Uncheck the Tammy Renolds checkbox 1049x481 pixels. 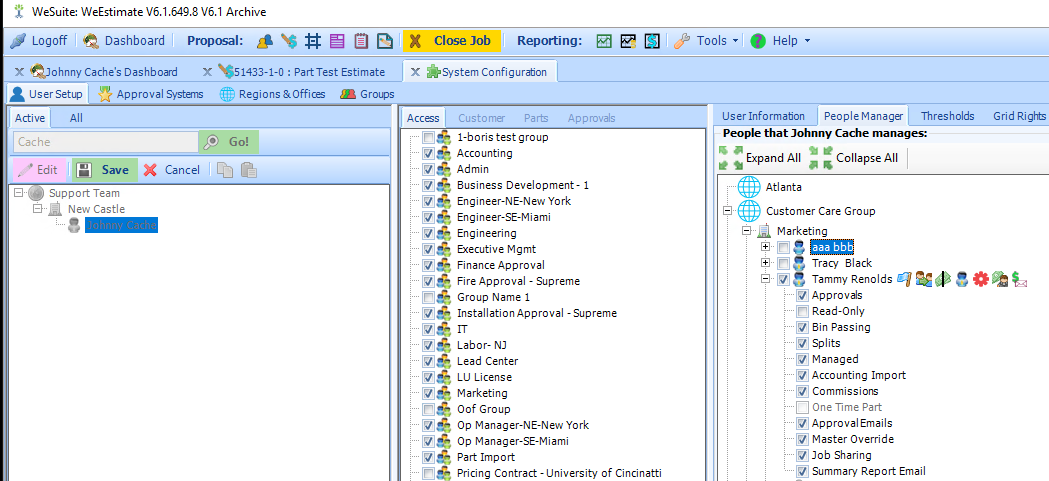783,280
